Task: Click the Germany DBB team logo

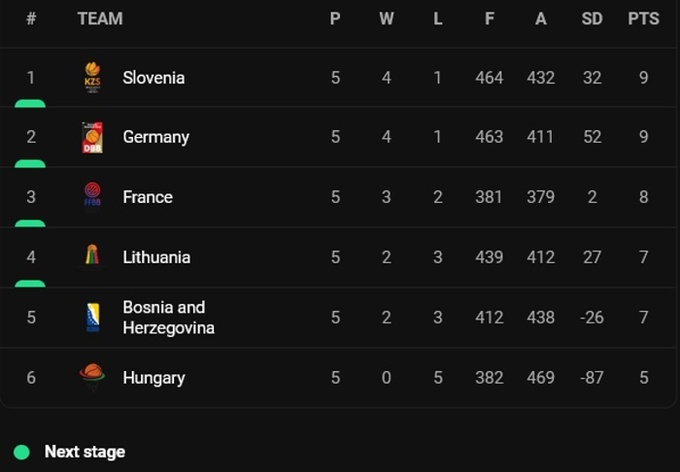Action: click(x=92, y=138)
